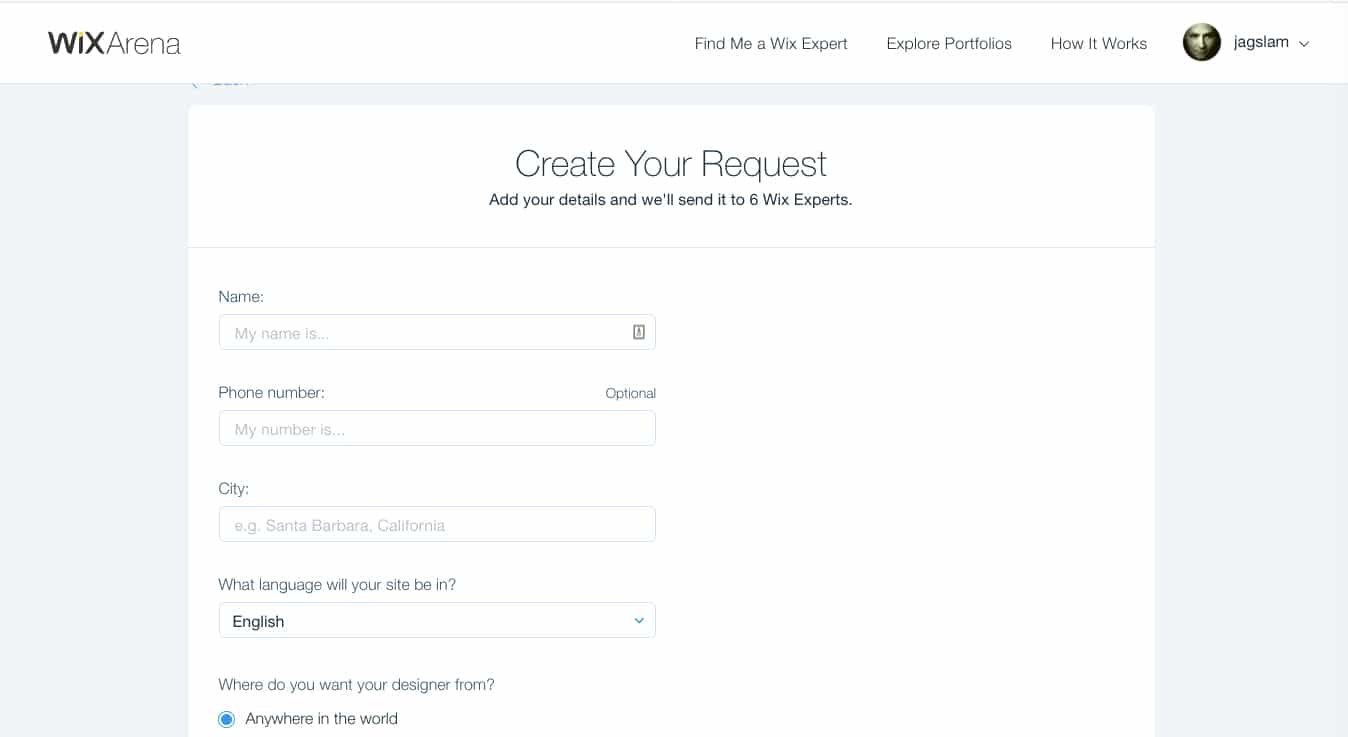Image resolution: width=1348 pixels, height=737 pixels.
Task: Focus the 'My number is...' phone field
Action: click(437, 428)
